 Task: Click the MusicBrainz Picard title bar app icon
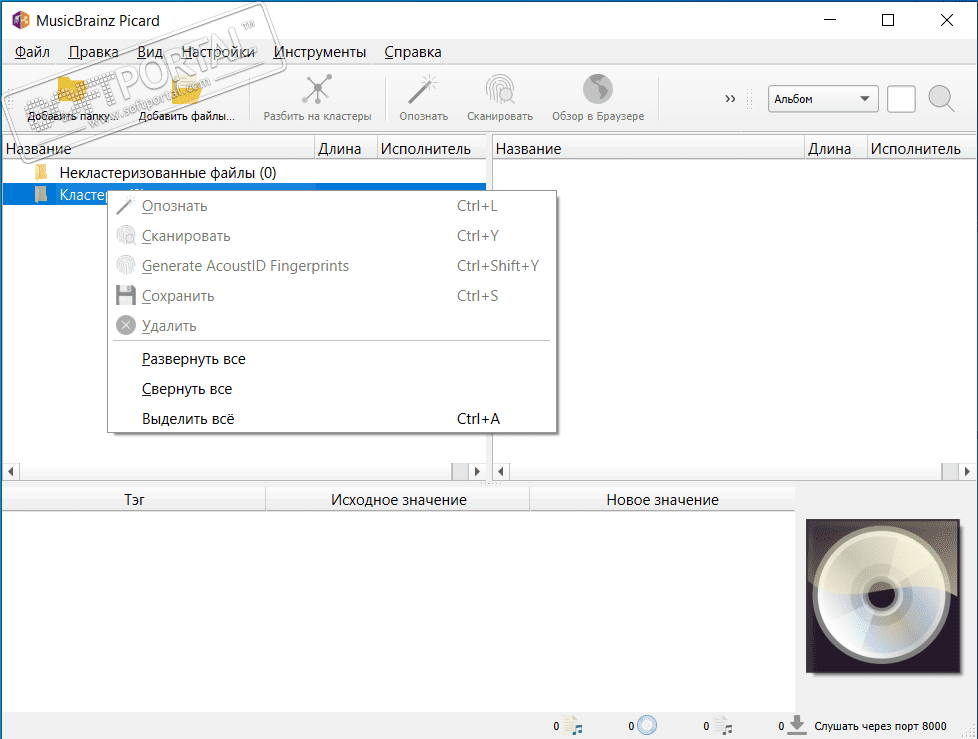pyautogui.click(x=21, y=20)
